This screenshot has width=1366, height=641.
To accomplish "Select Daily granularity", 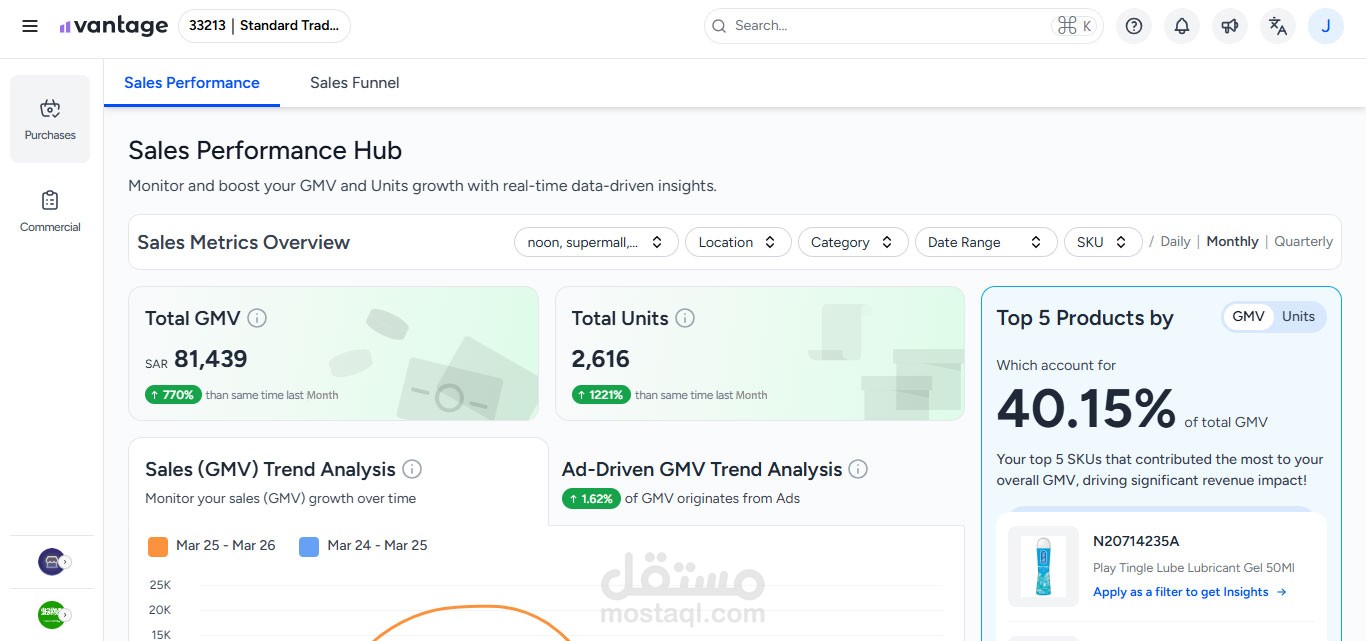I will [1175, 242].
